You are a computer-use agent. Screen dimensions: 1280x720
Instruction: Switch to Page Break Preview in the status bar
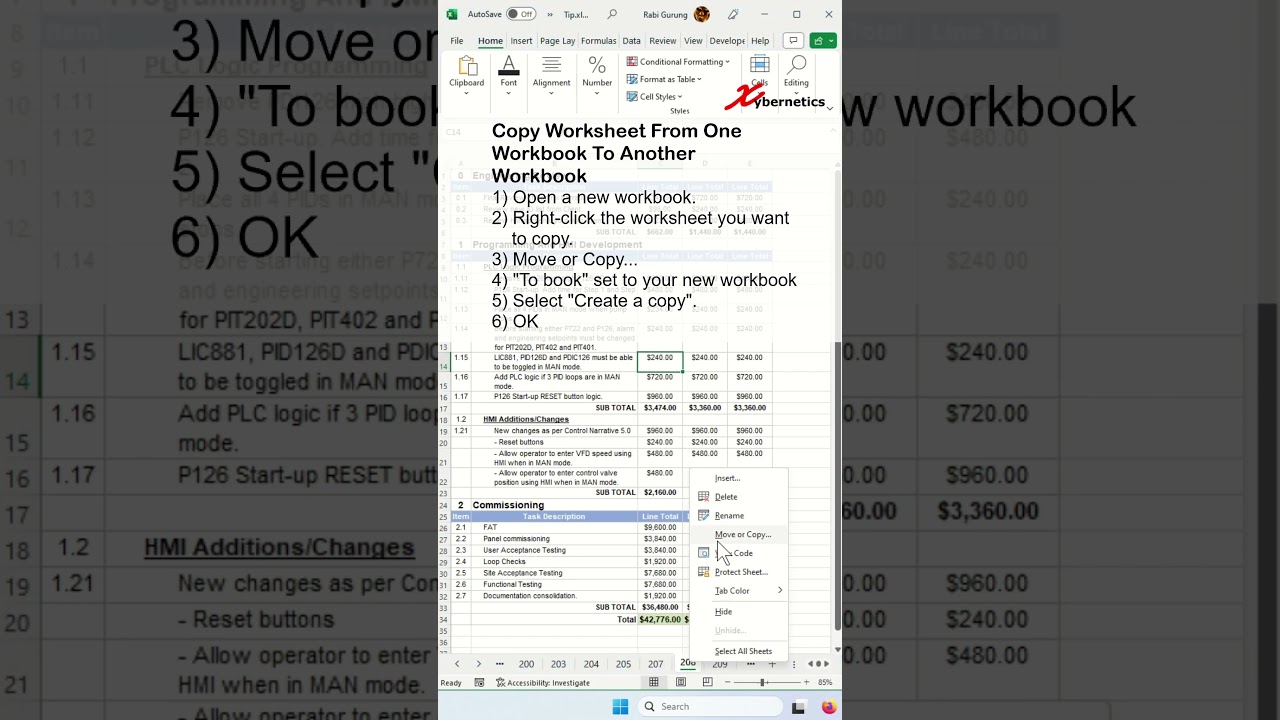point(707,683)
